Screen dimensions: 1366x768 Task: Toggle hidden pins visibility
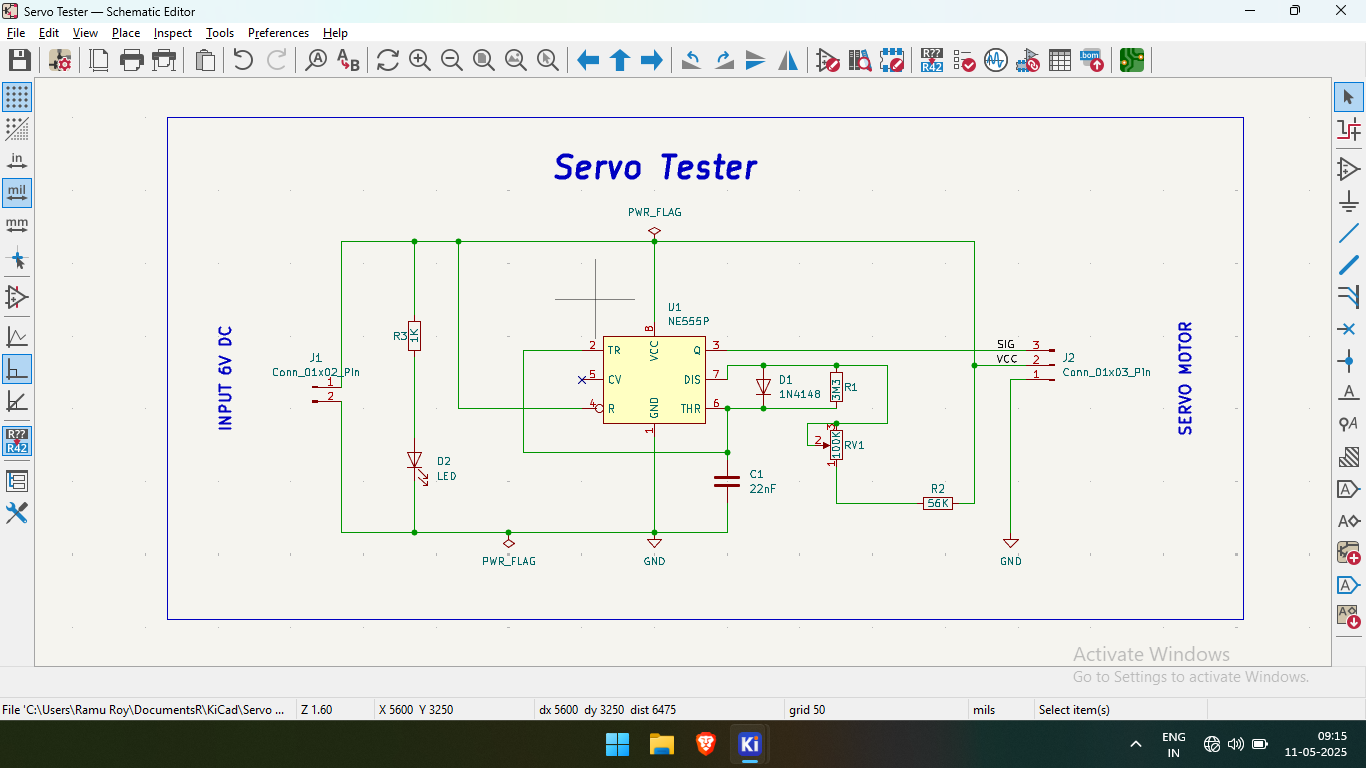(17, 297)
